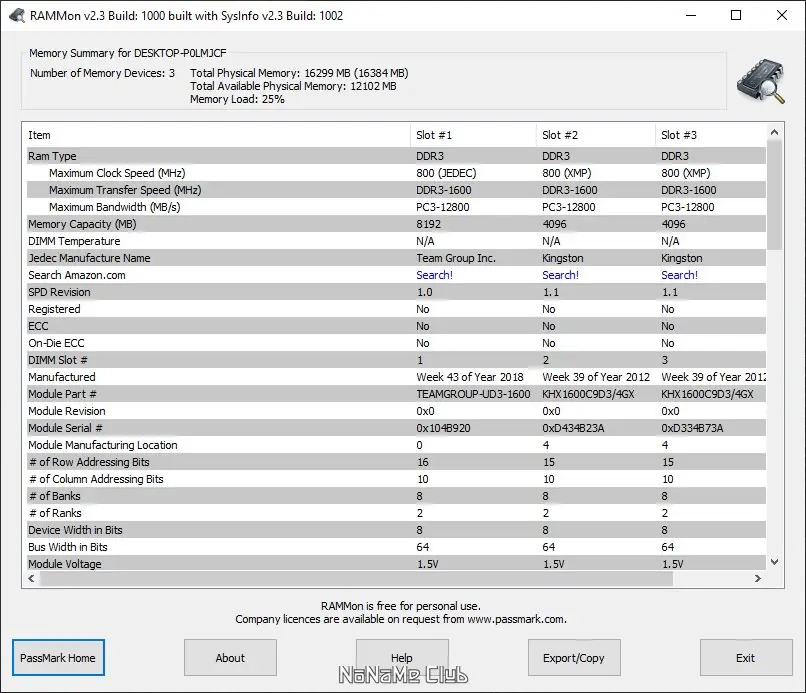This screenshot has height=693, width=806.
Task: Select the Registered row label
Action: coord(54,309)
